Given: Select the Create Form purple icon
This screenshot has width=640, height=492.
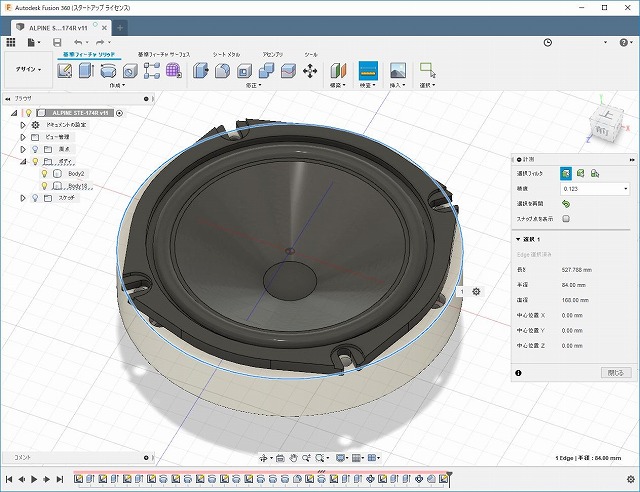Looking at the screenshot, I should point(173,71).
